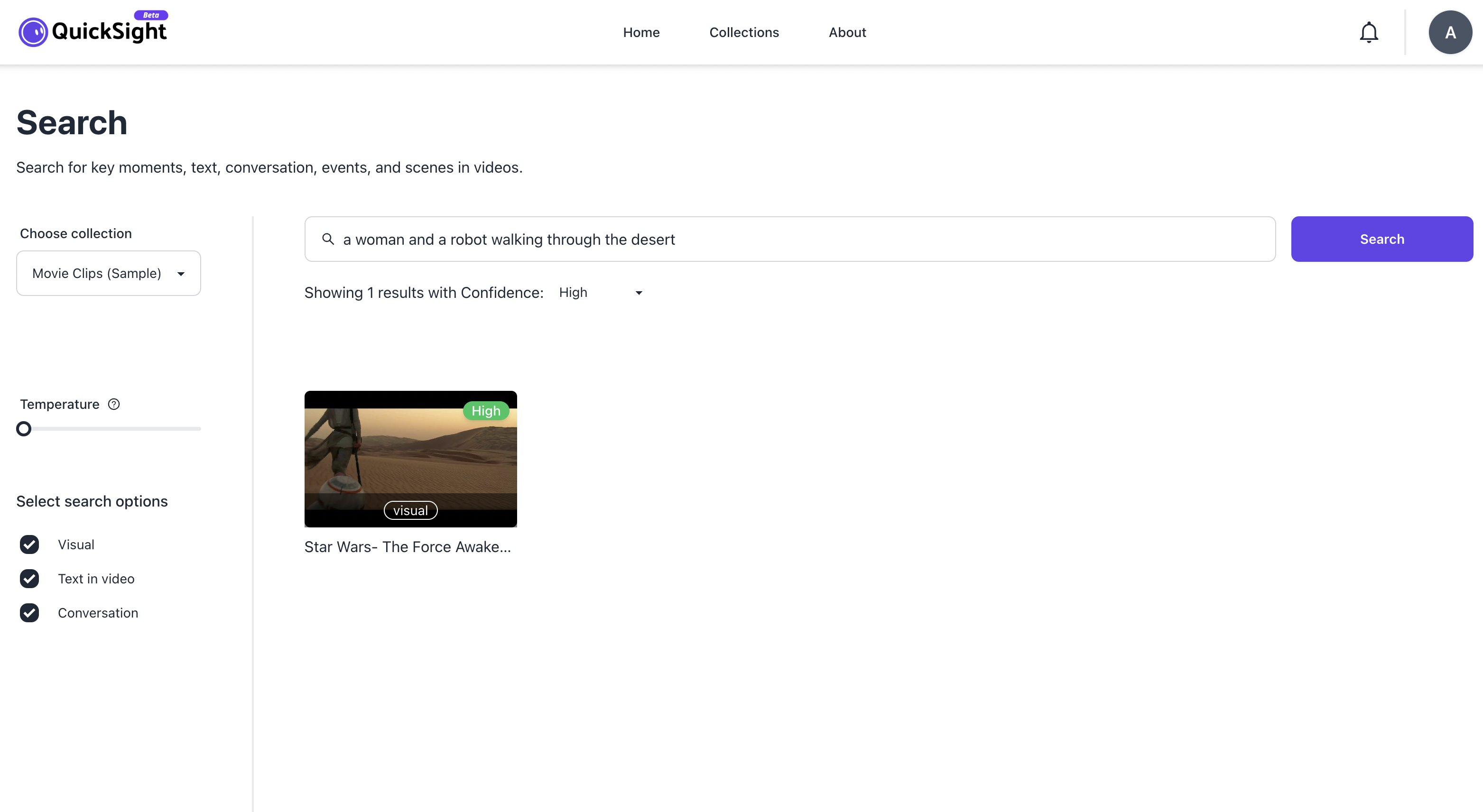Click the magnifier icon in search box
Image resolution: width=1483 pixels, height=812 pixels.
click(x=328, y=239)
